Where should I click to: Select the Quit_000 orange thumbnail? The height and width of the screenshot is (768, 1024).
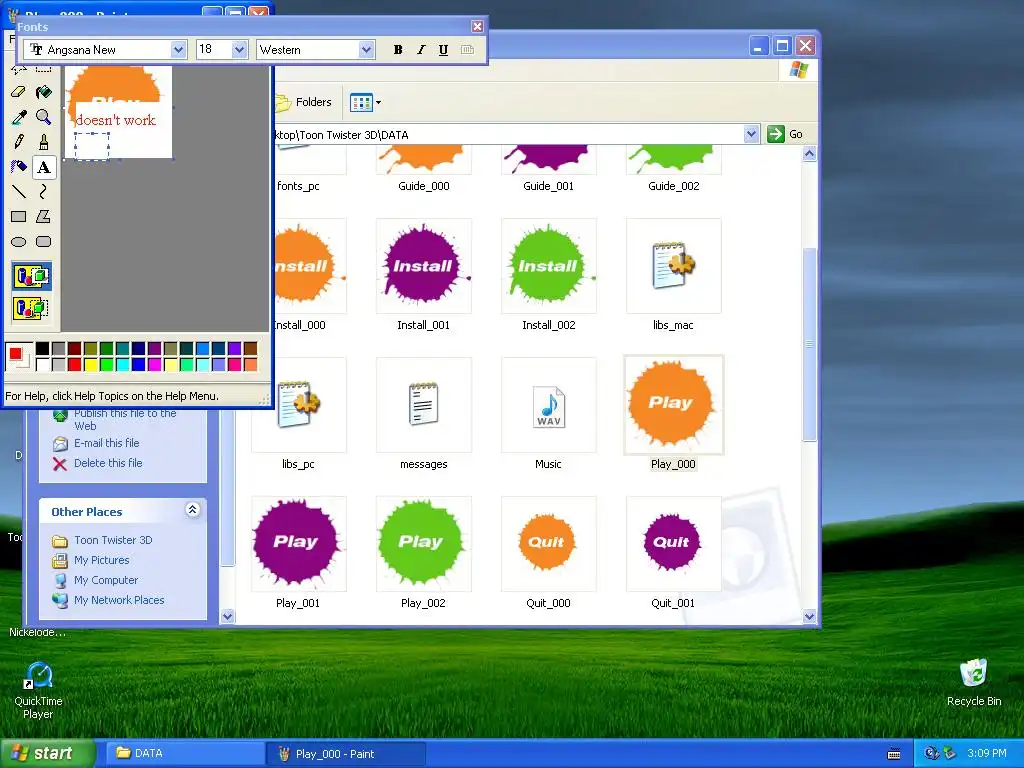pyautogui.click(x=549, y=544)
